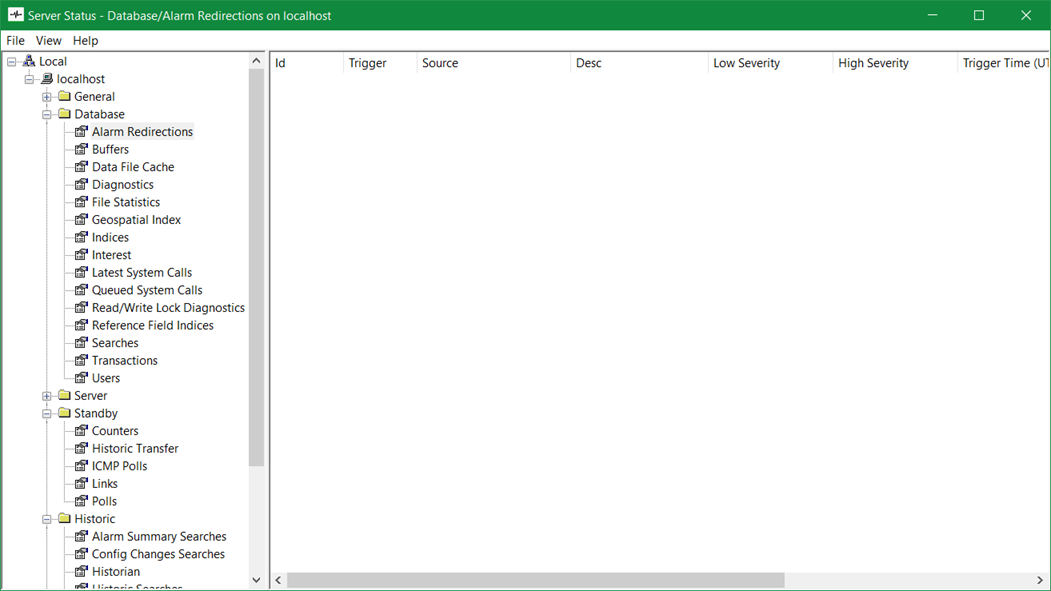Click the localhost server icon
The image size is (1051, 591).
(x=46, y=79)
